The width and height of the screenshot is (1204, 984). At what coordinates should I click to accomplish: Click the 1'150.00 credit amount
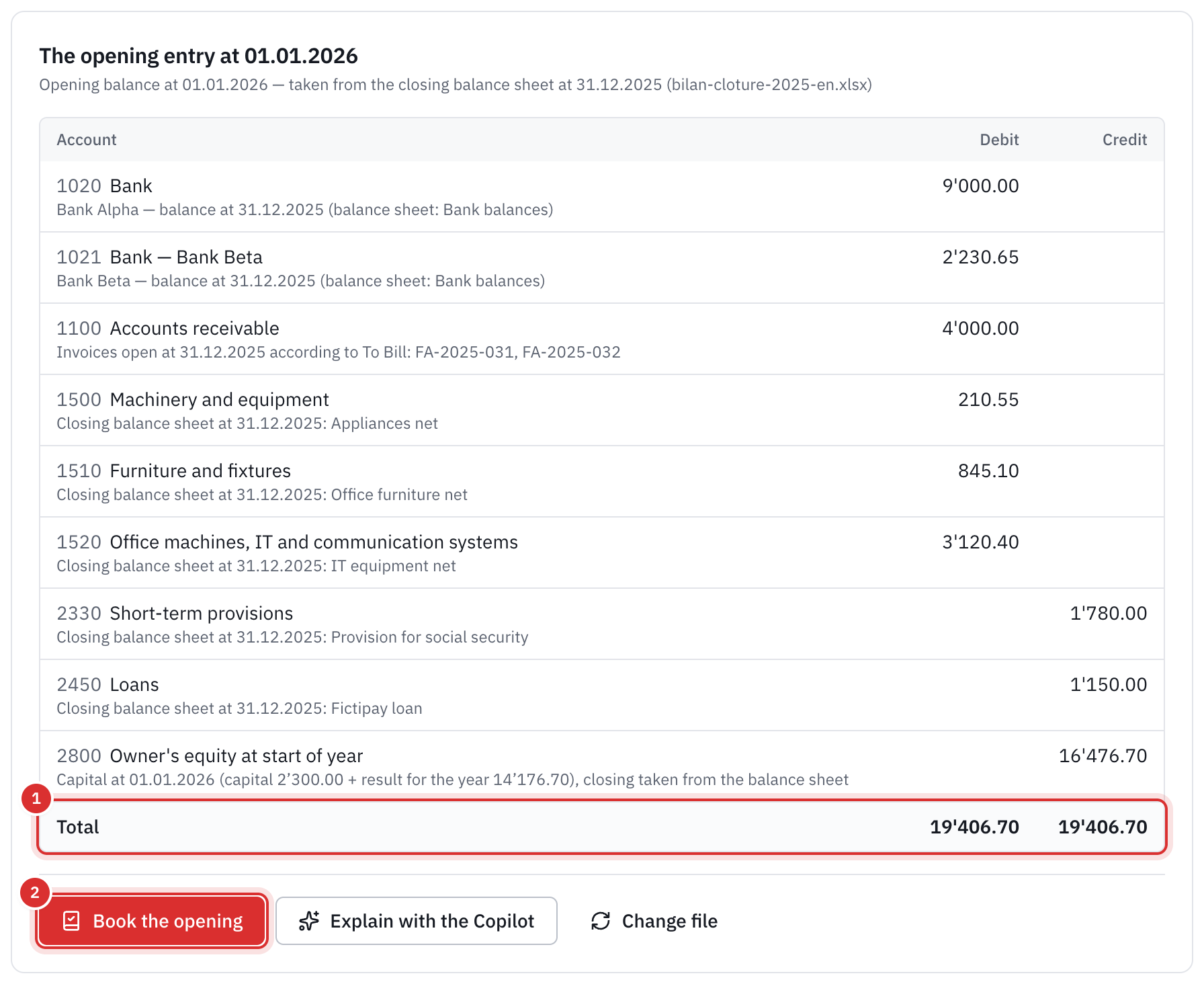[x=1109, y=684]
